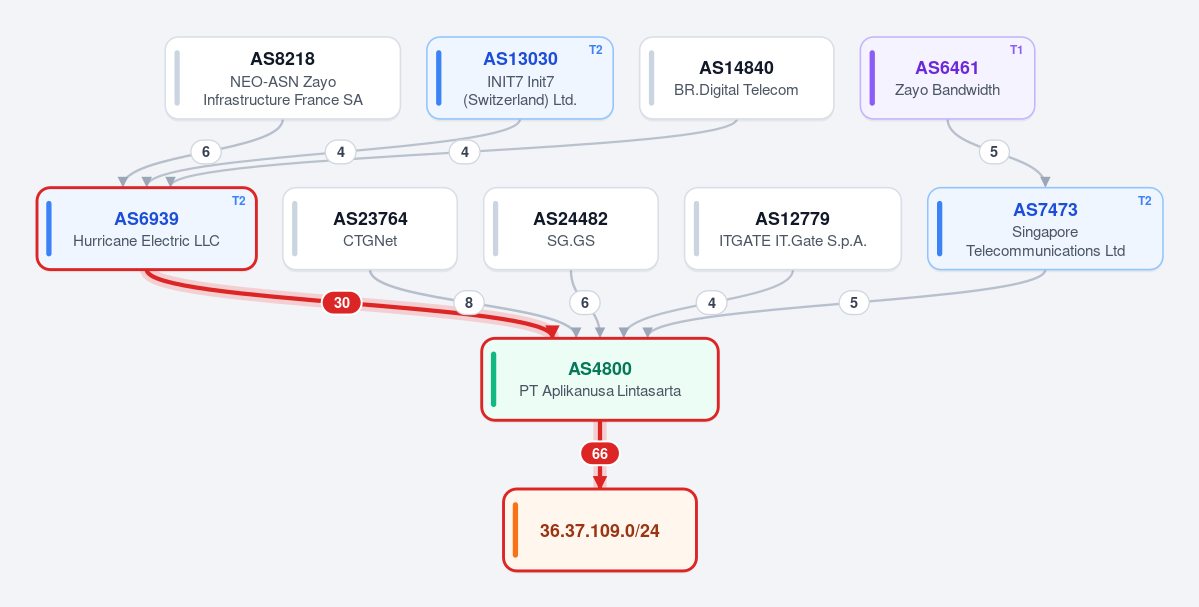Screen dimensions: 1199x607
Task: Select the AS7473 Singapore Telecommunications node
Action: pos(1045,229)
